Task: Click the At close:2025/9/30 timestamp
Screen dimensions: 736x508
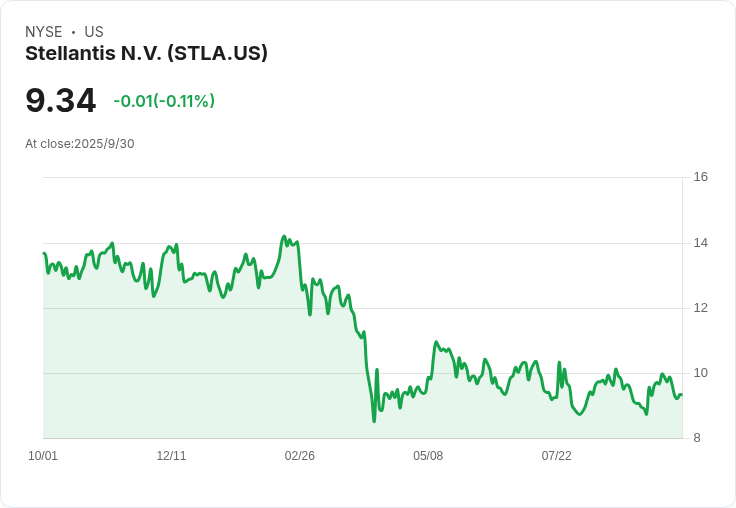Action: [x=80, y=144]
